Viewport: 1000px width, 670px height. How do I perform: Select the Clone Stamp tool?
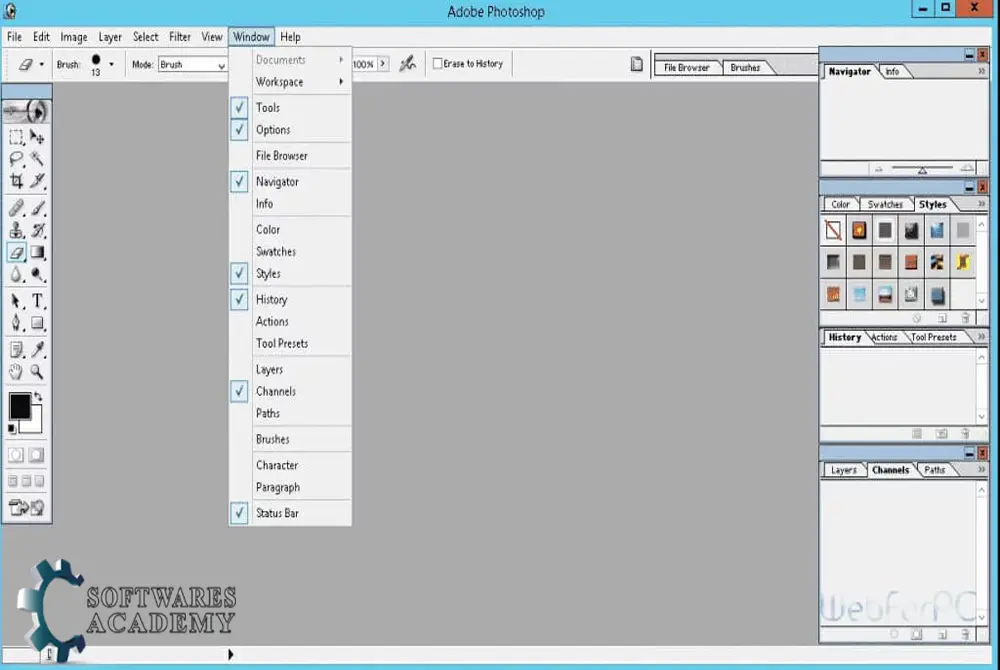point(17,230)
